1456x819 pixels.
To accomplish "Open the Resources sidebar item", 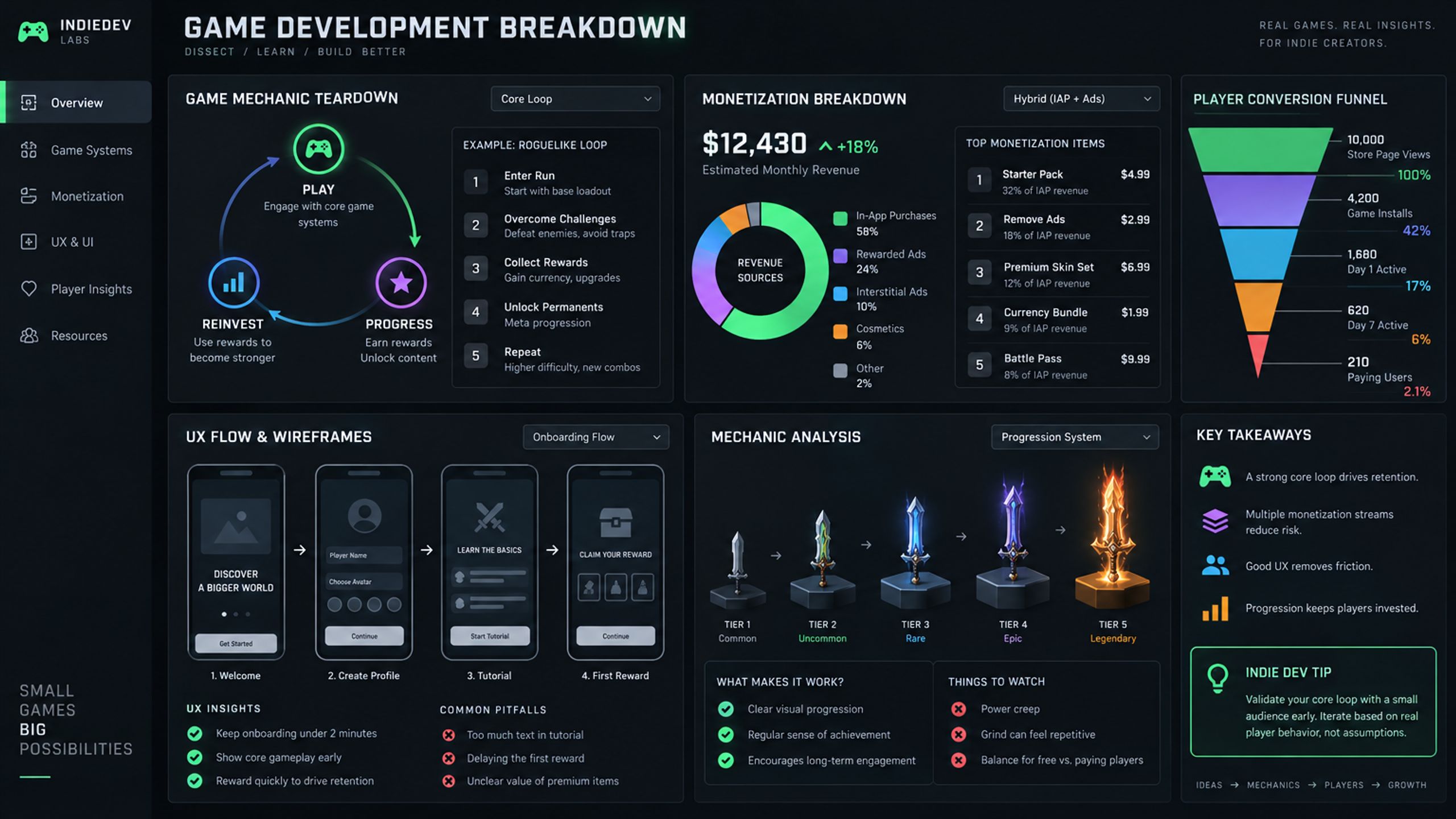I will 76,336.
